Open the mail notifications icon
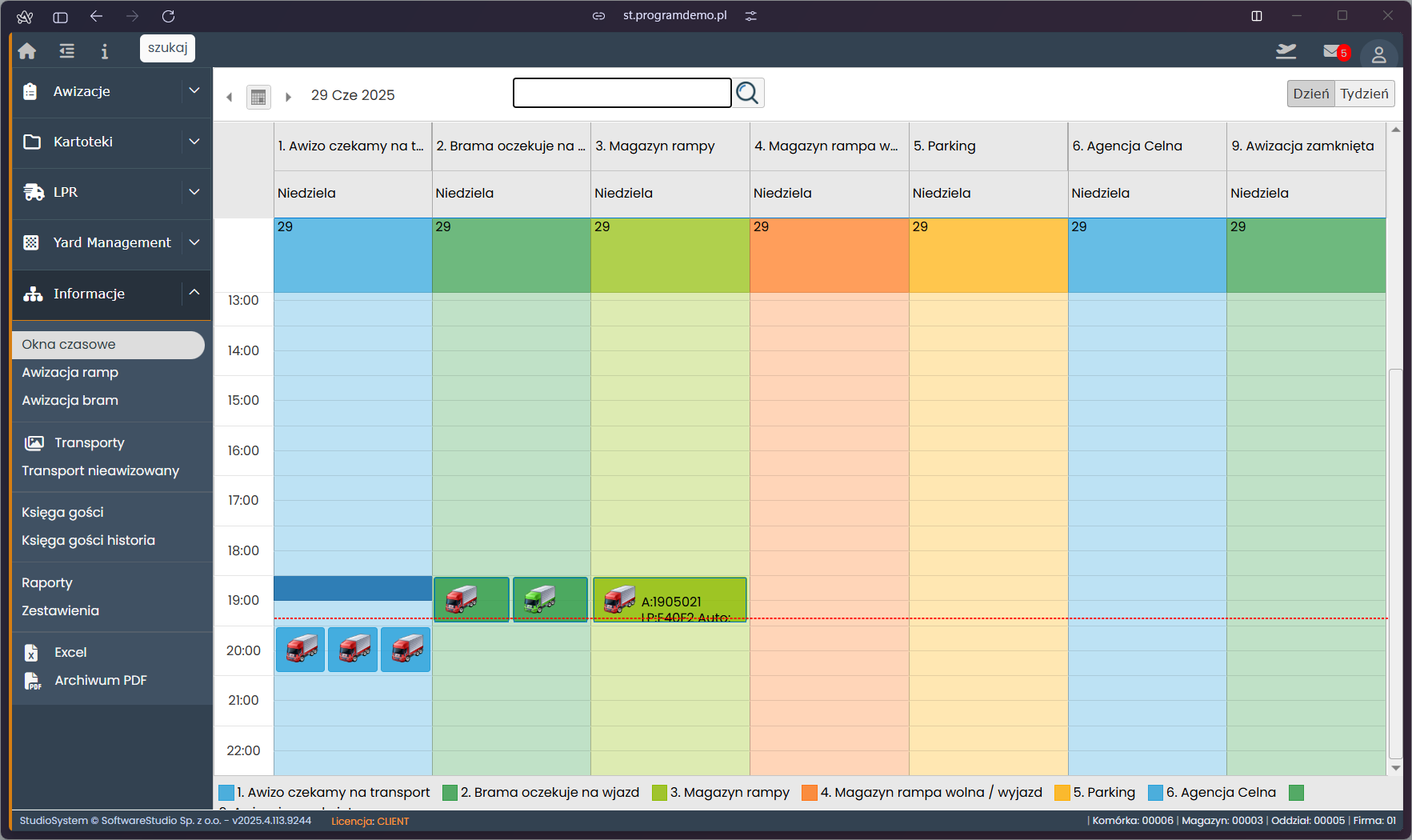 (x=1333, y=52)
